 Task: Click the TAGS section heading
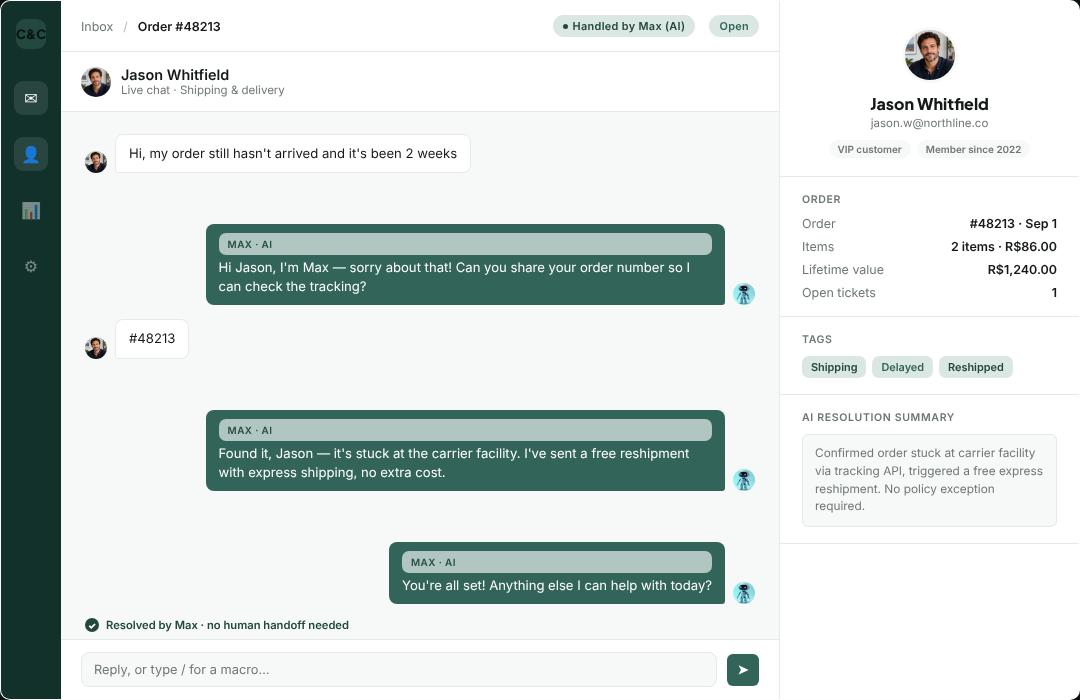click(x=817, y=339)
